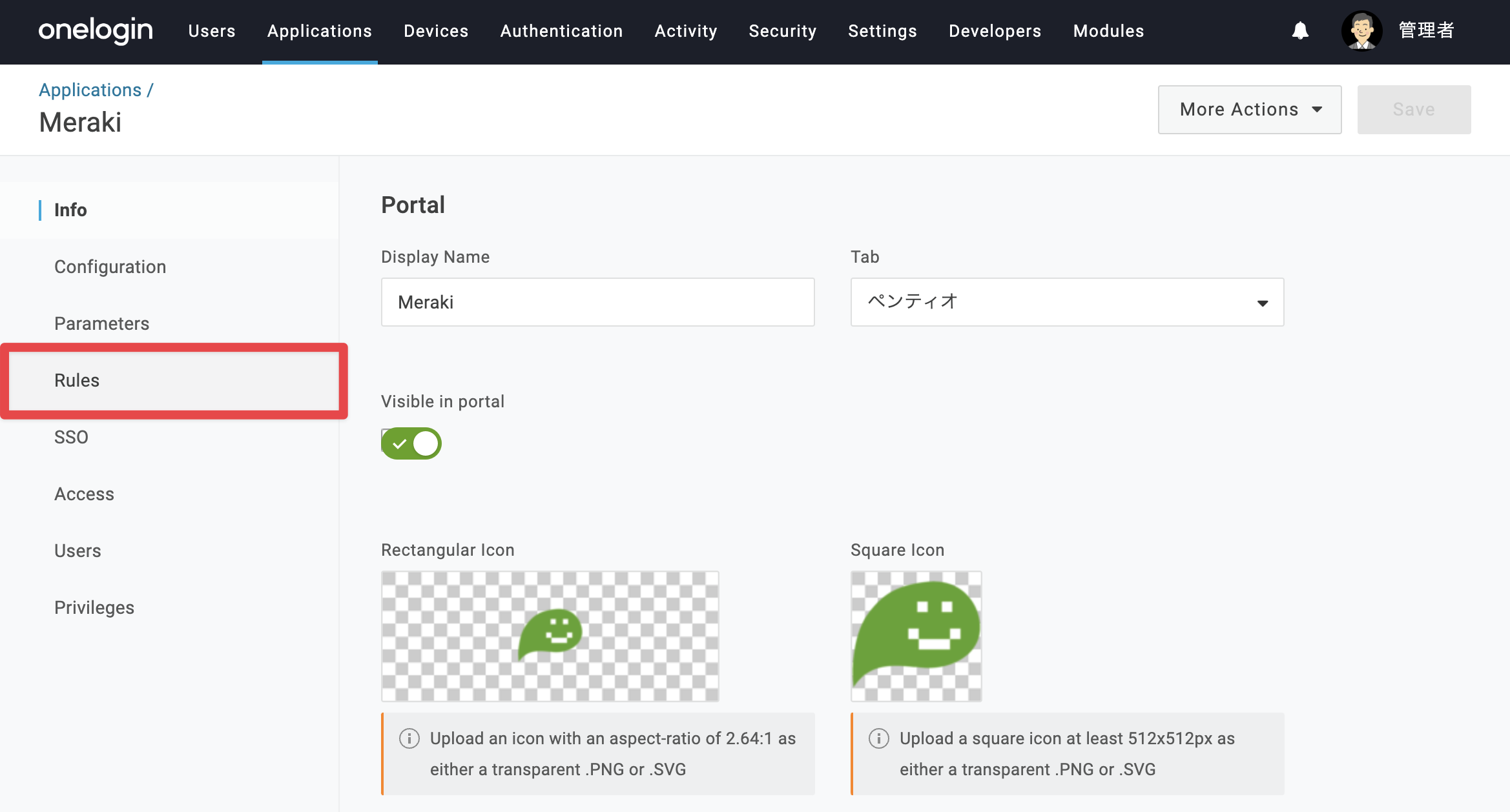Open the Security top menu
This screenshot has height=812, width=1510.
click(783, 31)
